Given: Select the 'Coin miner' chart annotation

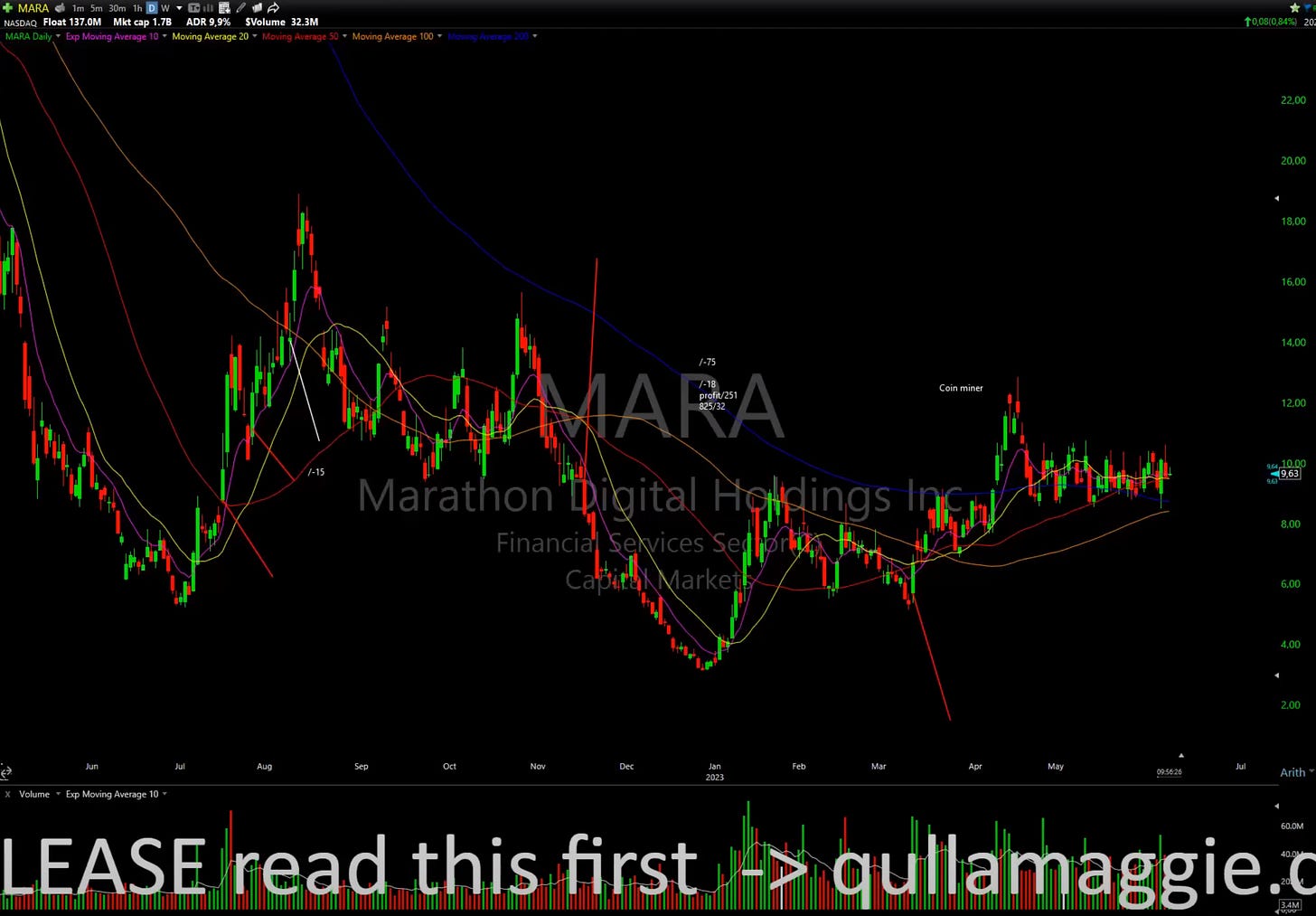Looking at the screenshot, I should (x=961, y=388).
